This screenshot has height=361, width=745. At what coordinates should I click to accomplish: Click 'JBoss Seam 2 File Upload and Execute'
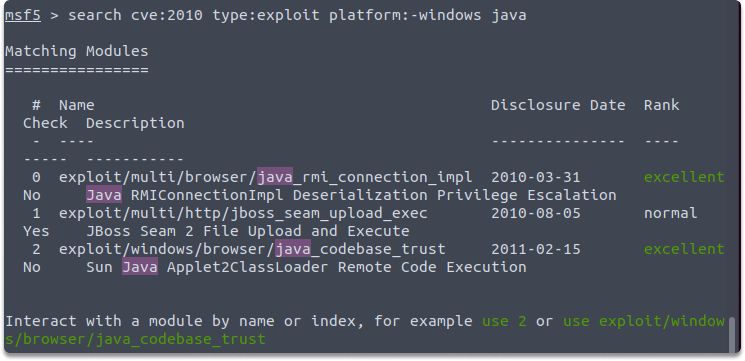click(248, 231)
